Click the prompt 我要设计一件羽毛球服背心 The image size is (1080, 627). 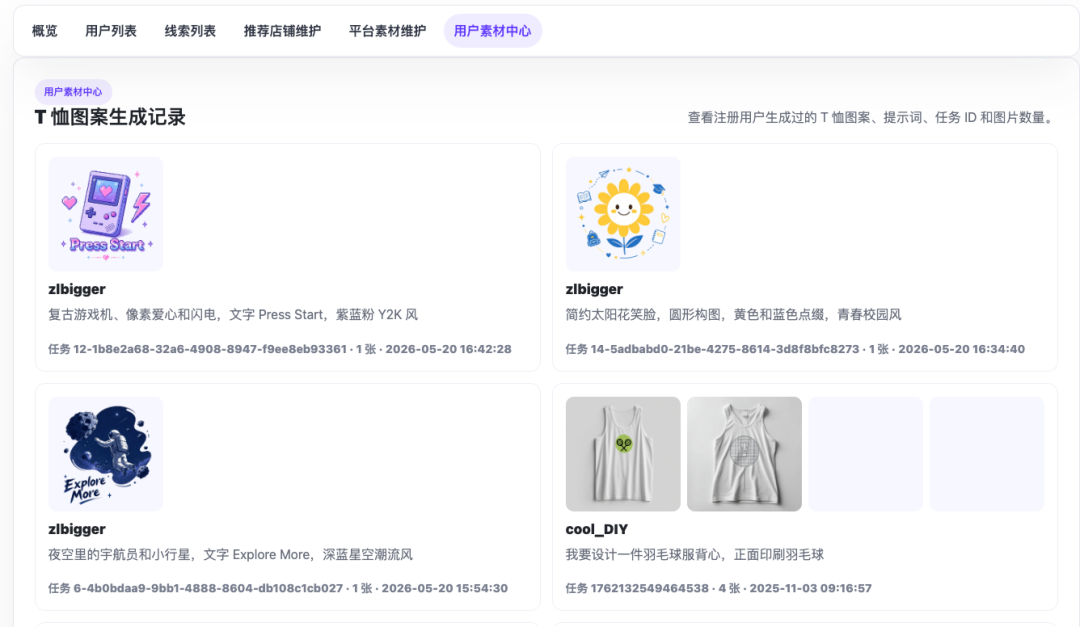(695, 555)
